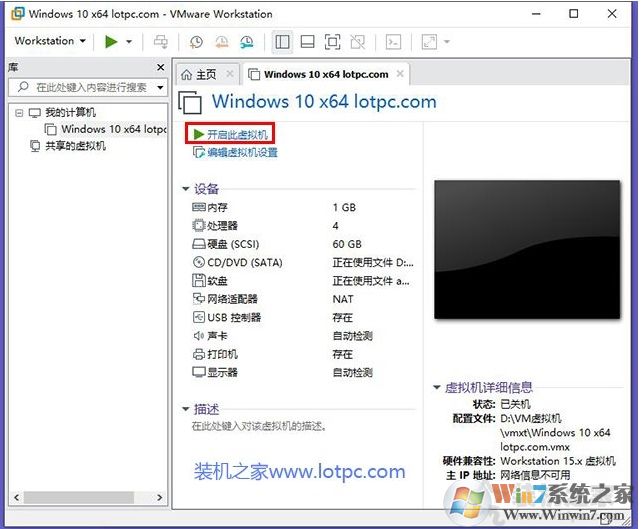Open the console view icon

click(393, 41)
